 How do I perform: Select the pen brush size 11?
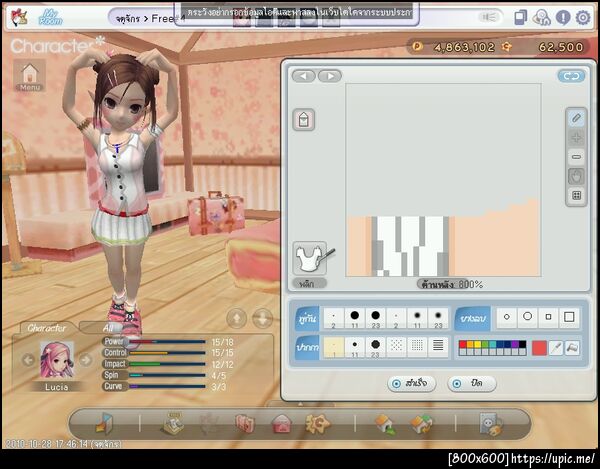[x=355, y=347]
